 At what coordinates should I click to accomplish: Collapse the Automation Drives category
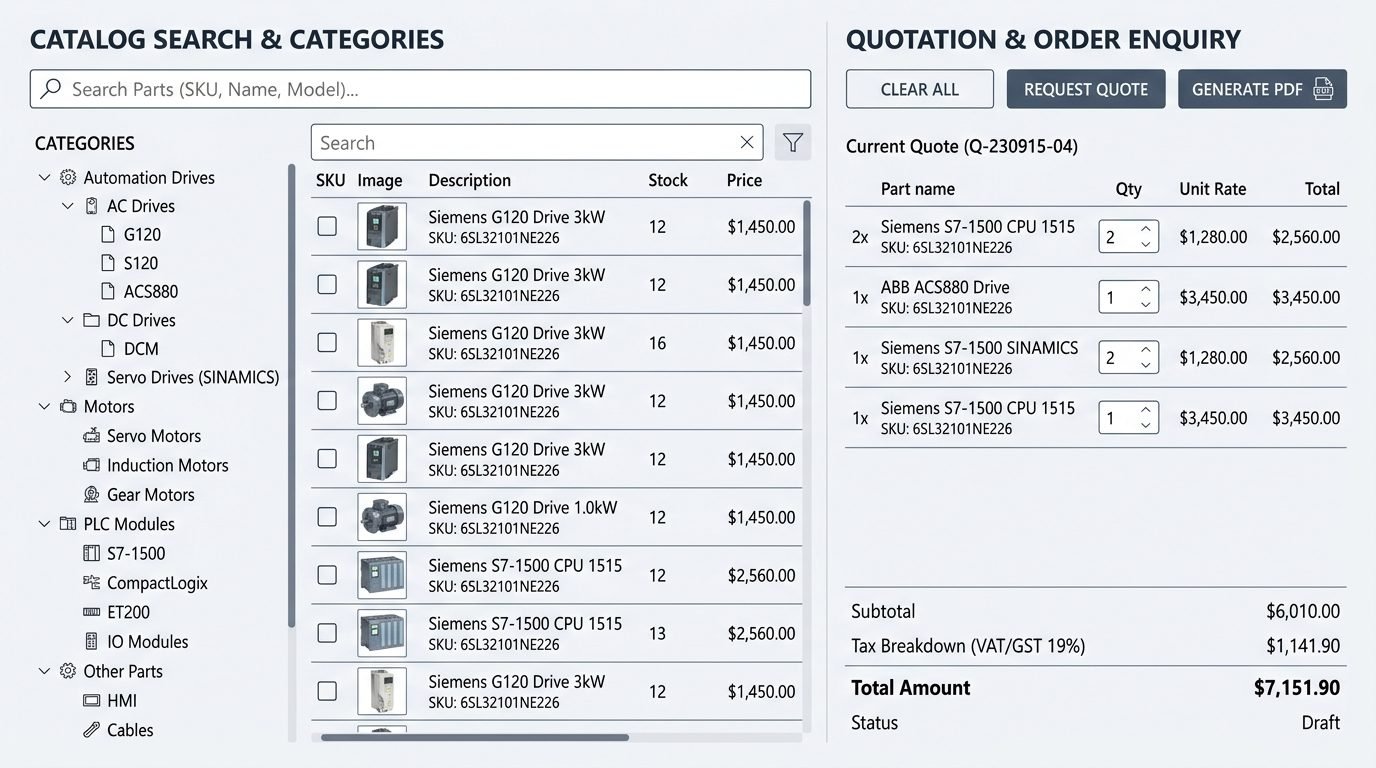[x=44, y=177]
